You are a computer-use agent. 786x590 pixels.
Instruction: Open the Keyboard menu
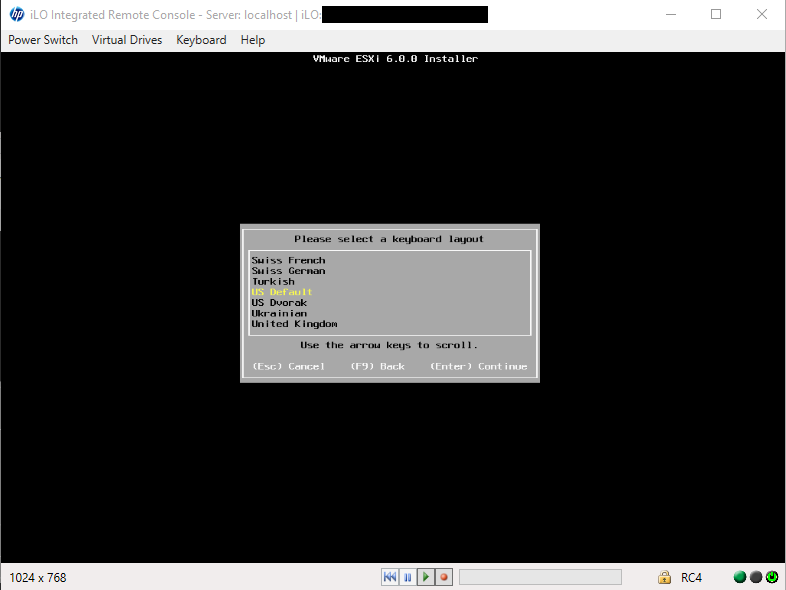click(x=201, y=40)
